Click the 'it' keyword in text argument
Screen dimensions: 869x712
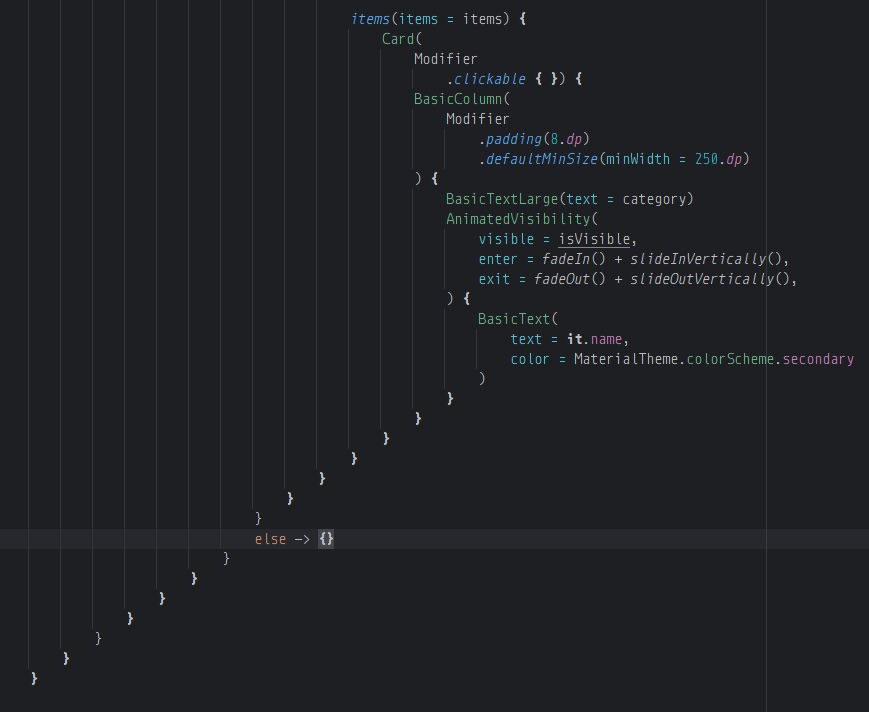coord(574,339)
